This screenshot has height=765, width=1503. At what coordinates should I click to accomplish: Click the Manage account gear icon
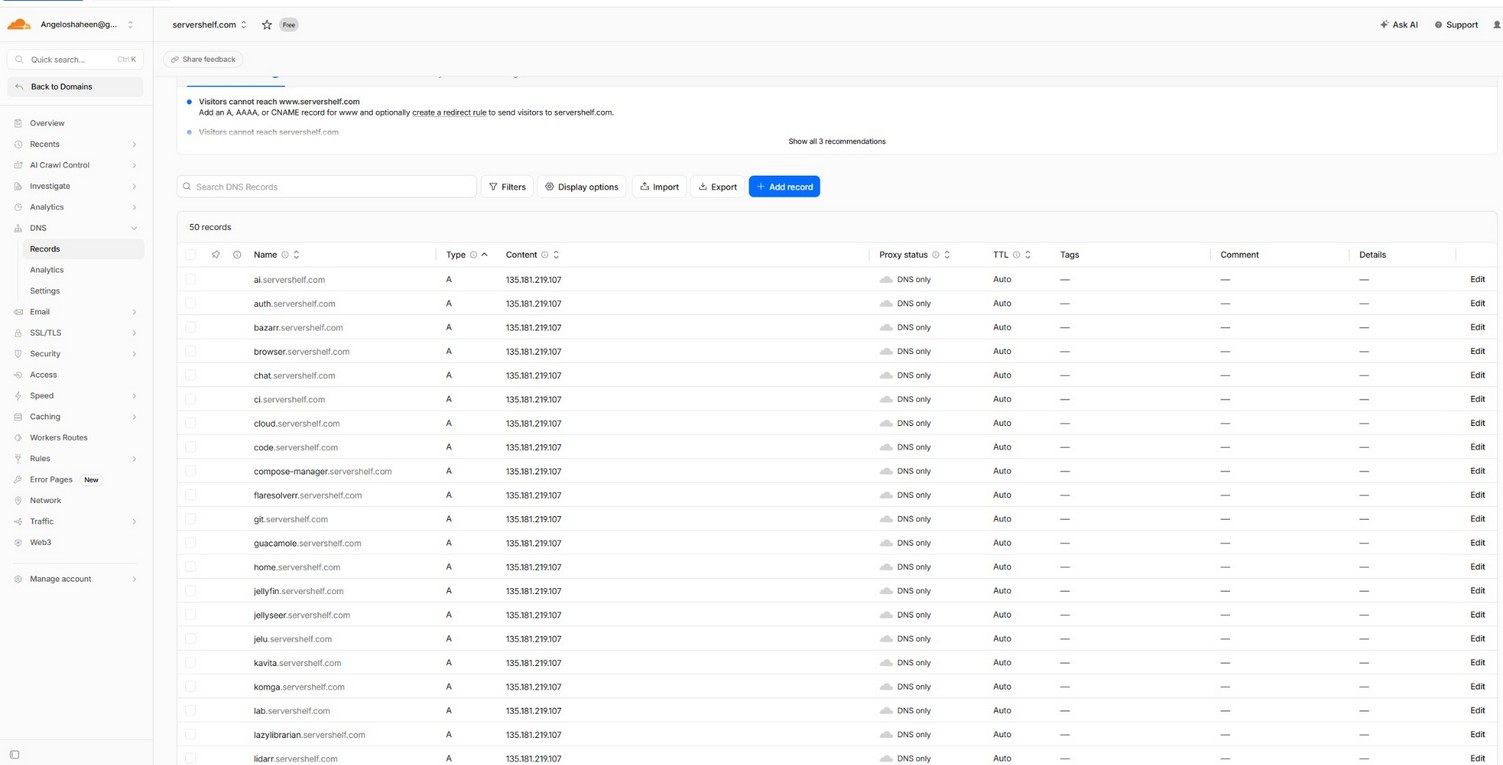tap(18, 579)
